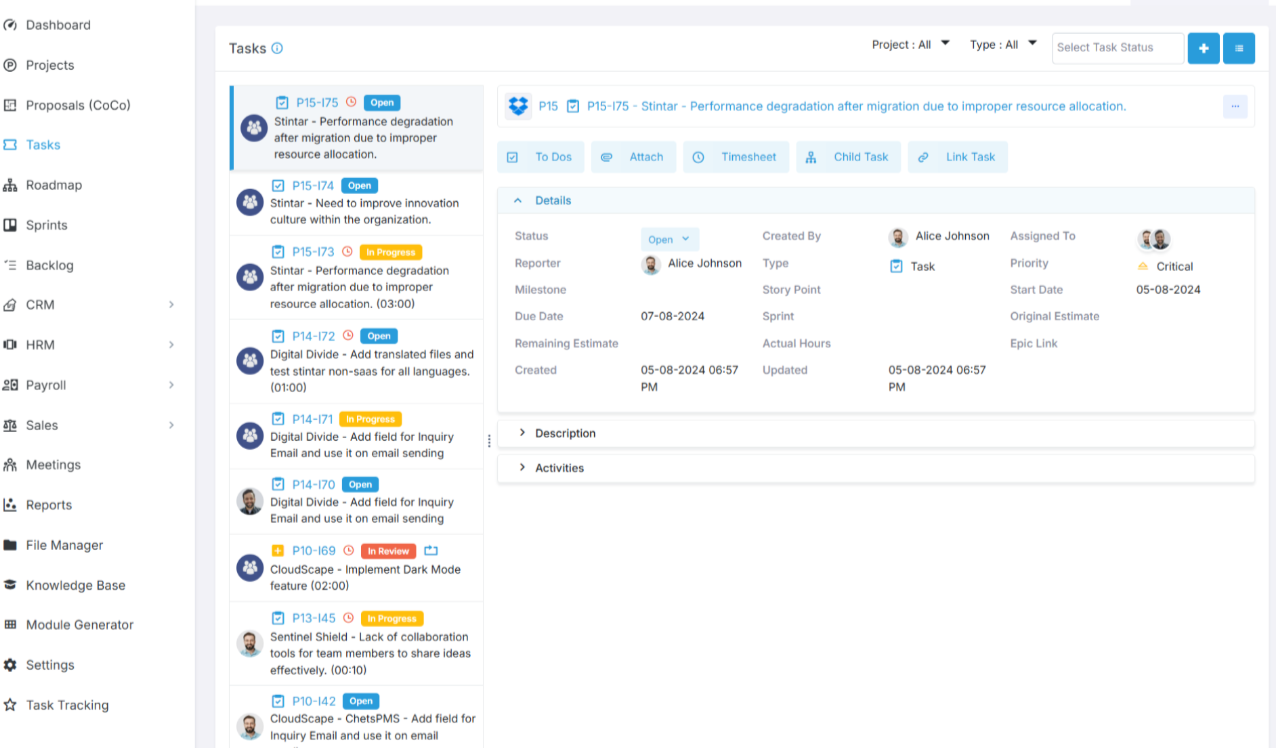The width and height of the screenshot is (1276, 748).
Task: Click the To Dos button
Action: point(541,157)
